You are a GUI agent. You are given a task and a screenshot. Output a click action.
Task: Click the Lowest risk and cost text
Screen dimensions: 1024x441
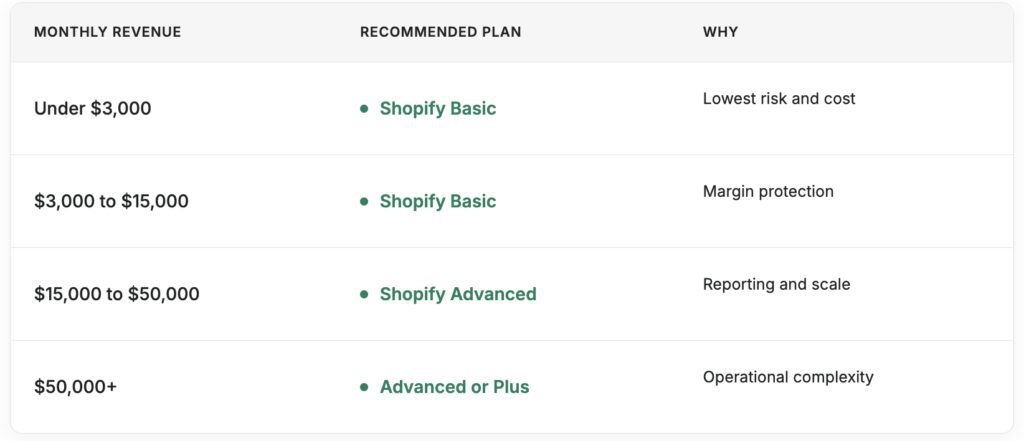[x=778, y=99]
